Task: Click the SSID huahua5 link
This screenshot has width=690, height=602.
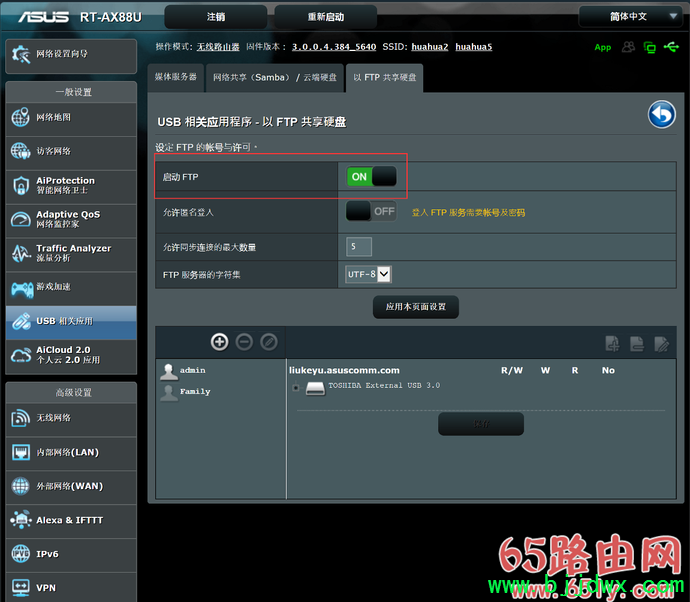Action: [473, 47]
